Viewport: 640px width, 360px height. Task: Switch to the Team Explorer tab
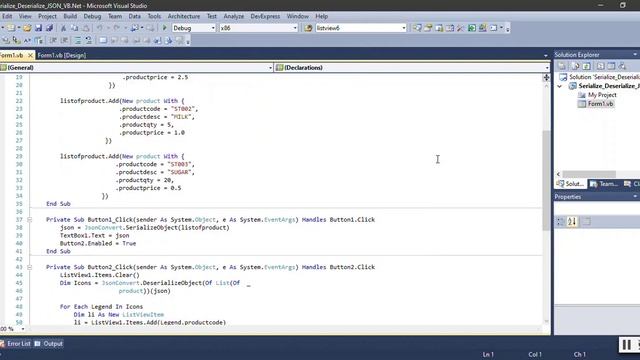point(604,184)
